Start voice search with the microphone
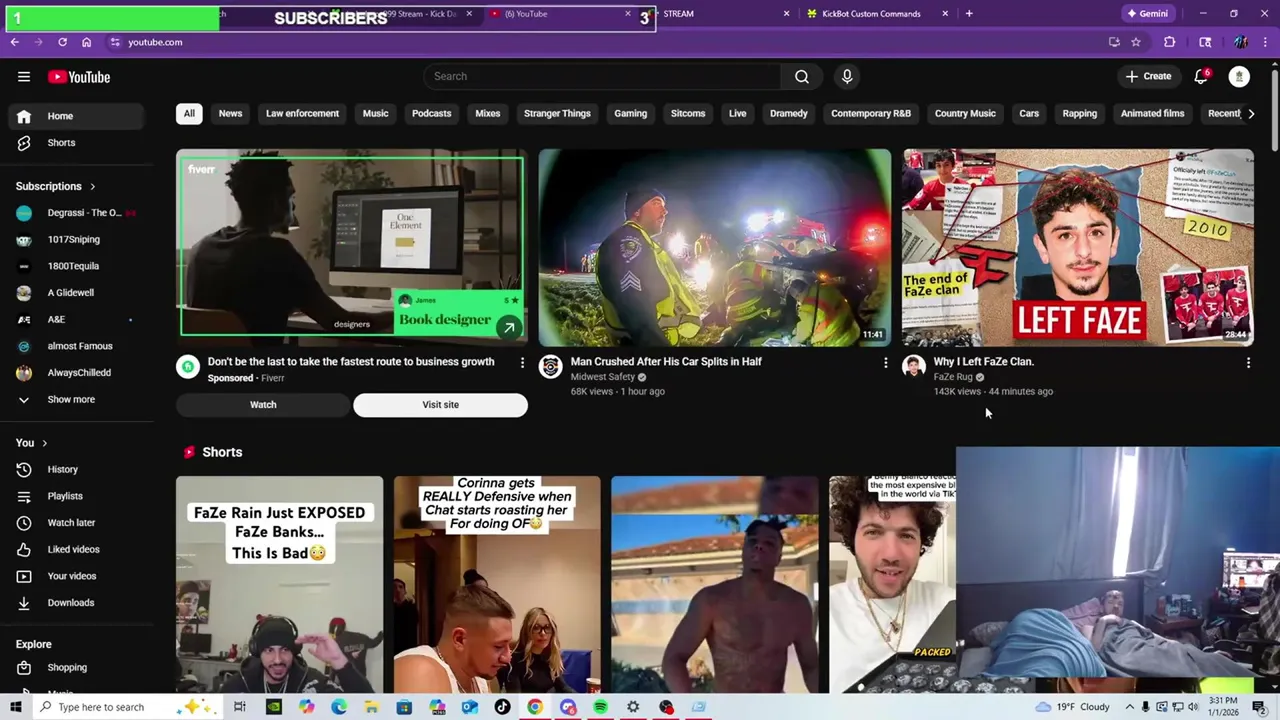Screen dimensions: 1280x720 click(847, 76)
